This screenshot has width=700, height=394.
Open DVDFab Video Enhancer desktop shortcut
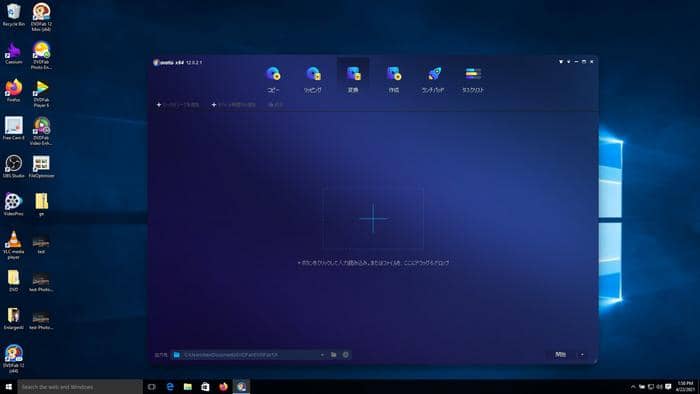tap(41, 131)
